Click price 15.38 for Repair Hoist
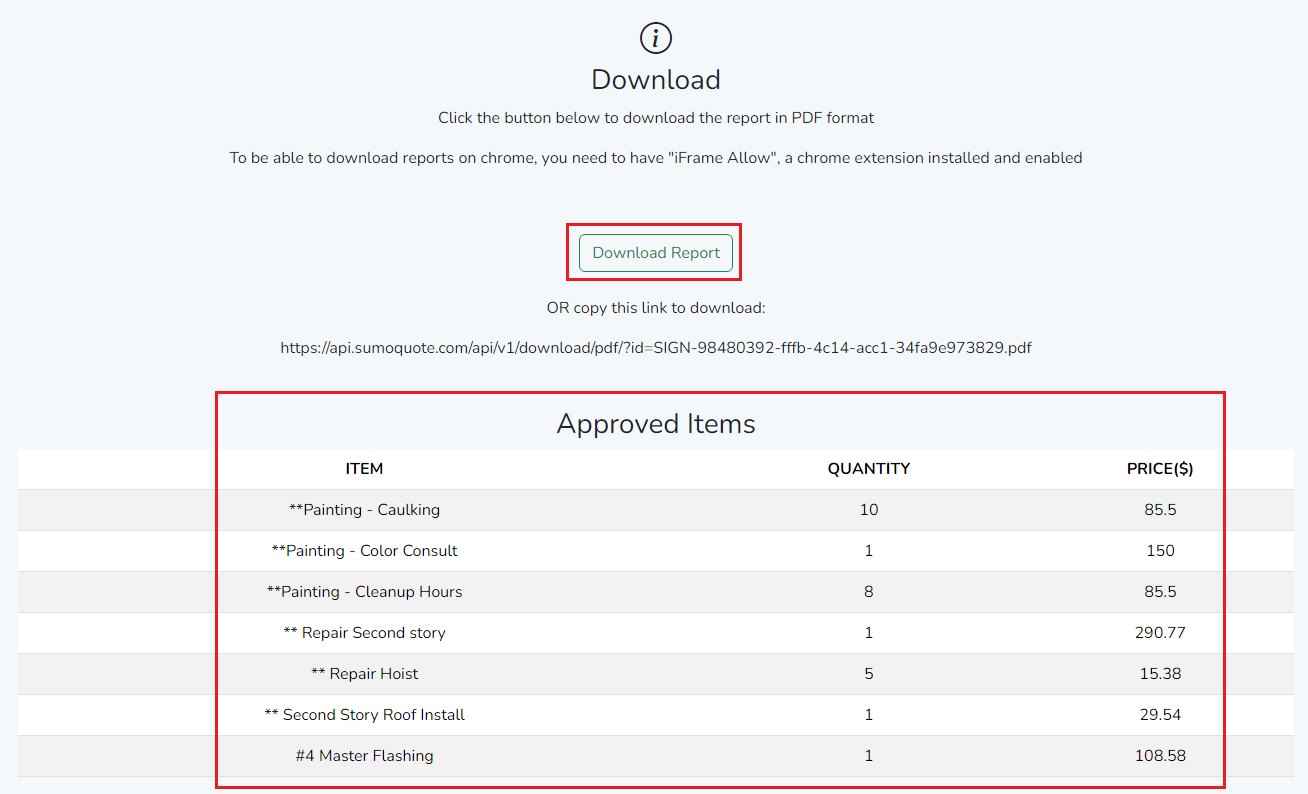This screenshot has width=1308, height=794. coord(1160,674)
